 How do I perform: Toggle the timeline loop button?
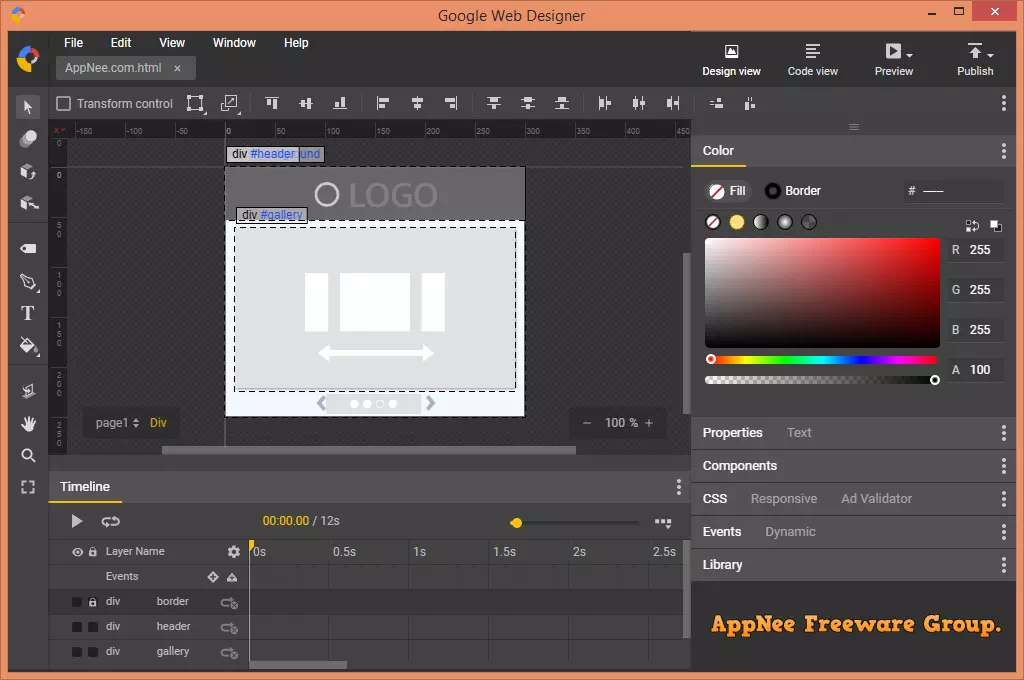pyautogui.click(x=110, y=521)
